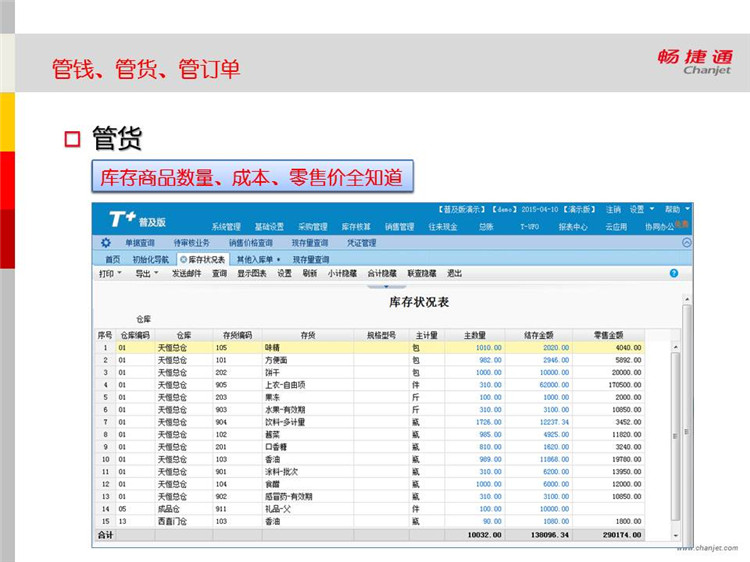Open the 往来现金 menu

tap(442, 227)
